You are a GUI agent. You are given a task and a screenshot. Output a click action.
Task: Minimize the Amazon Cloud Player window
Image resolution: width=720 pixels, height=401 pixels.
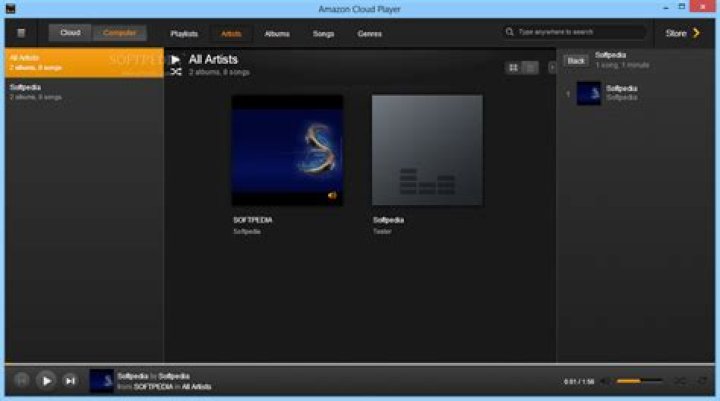click(x=666, y=8)
